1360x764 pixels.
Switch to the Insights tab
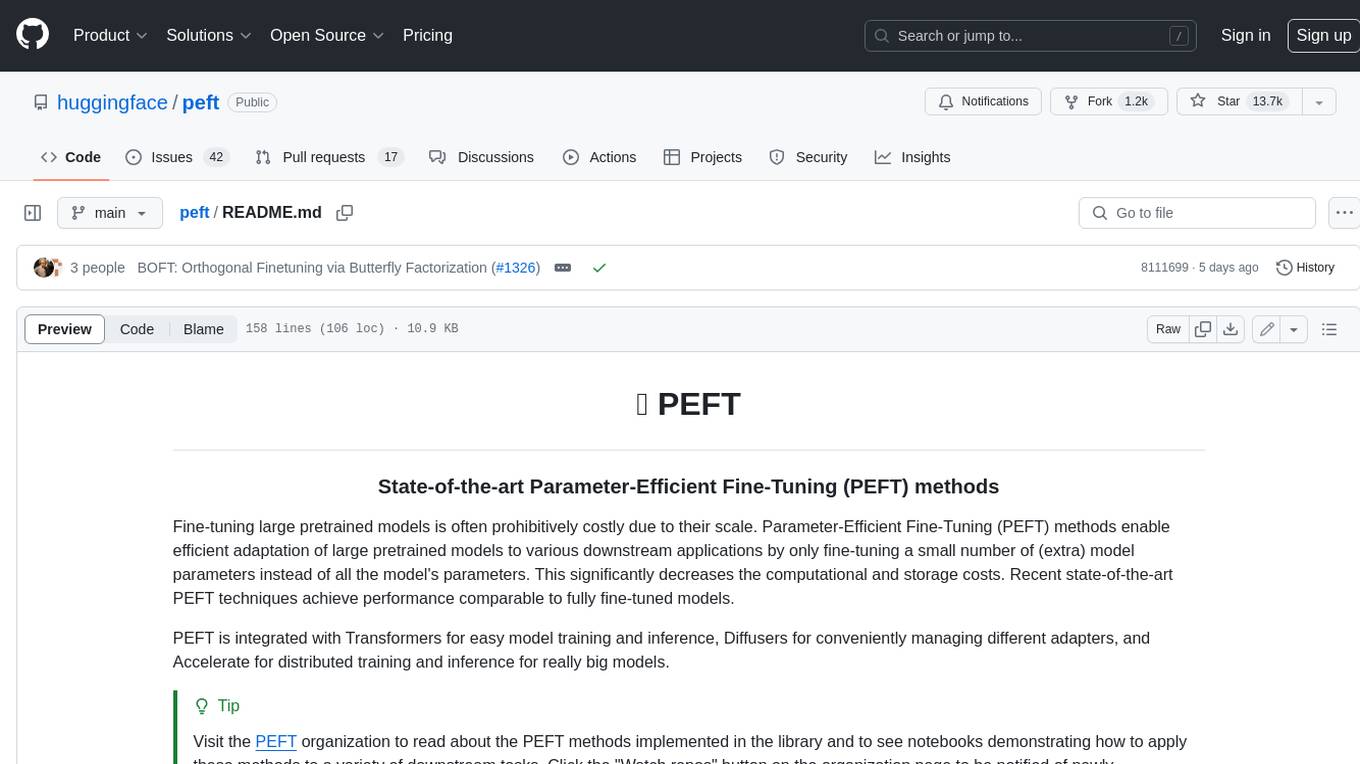coord(912,157)
